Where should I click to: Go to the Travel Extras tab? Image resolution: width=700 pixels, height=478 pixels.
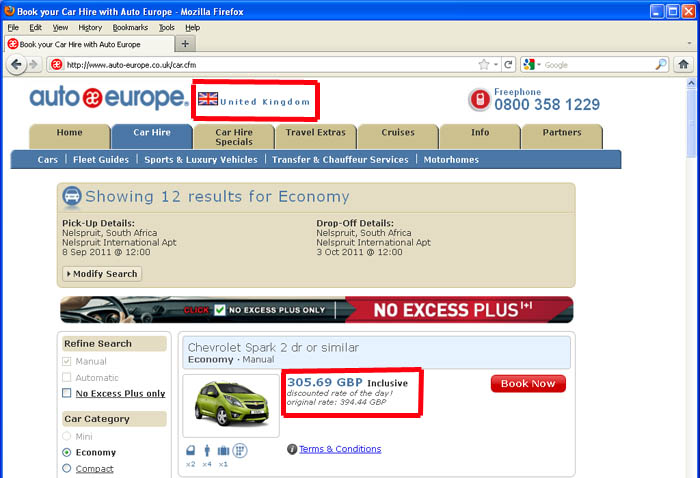tap(316, 137)
